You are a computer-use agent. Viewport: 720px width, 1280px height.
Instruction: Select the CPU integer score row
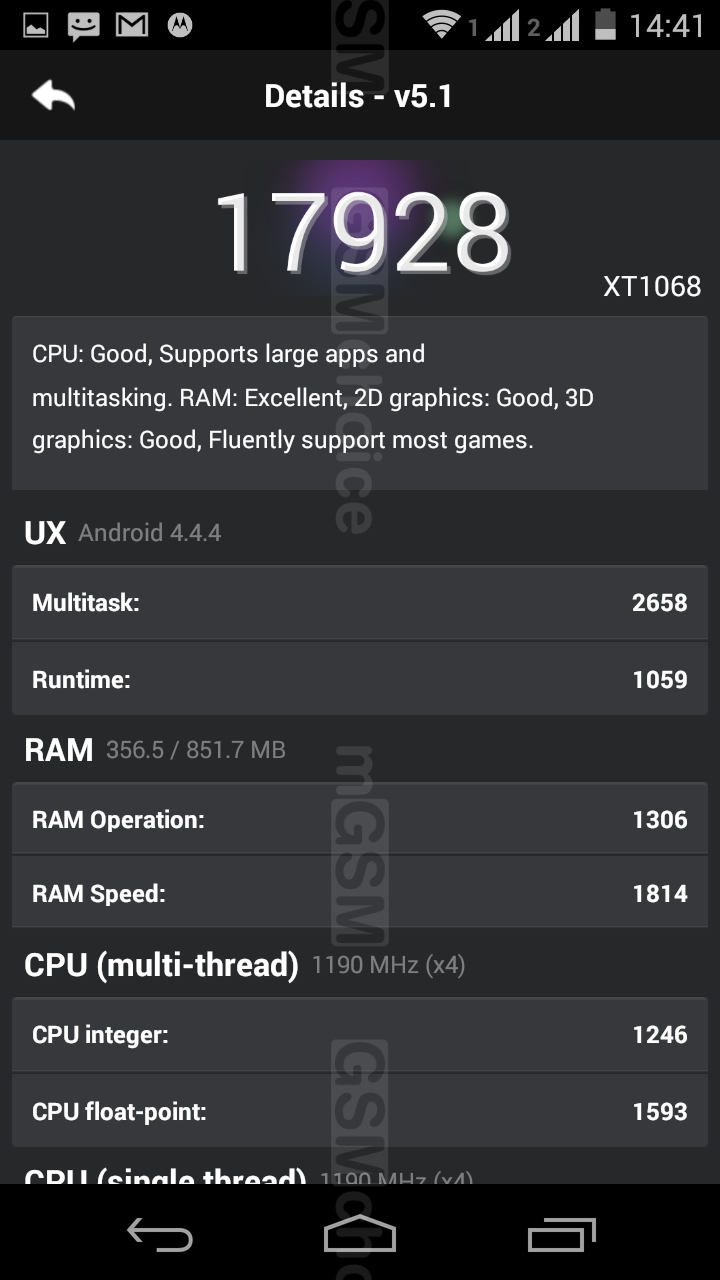pos(360,1034)
